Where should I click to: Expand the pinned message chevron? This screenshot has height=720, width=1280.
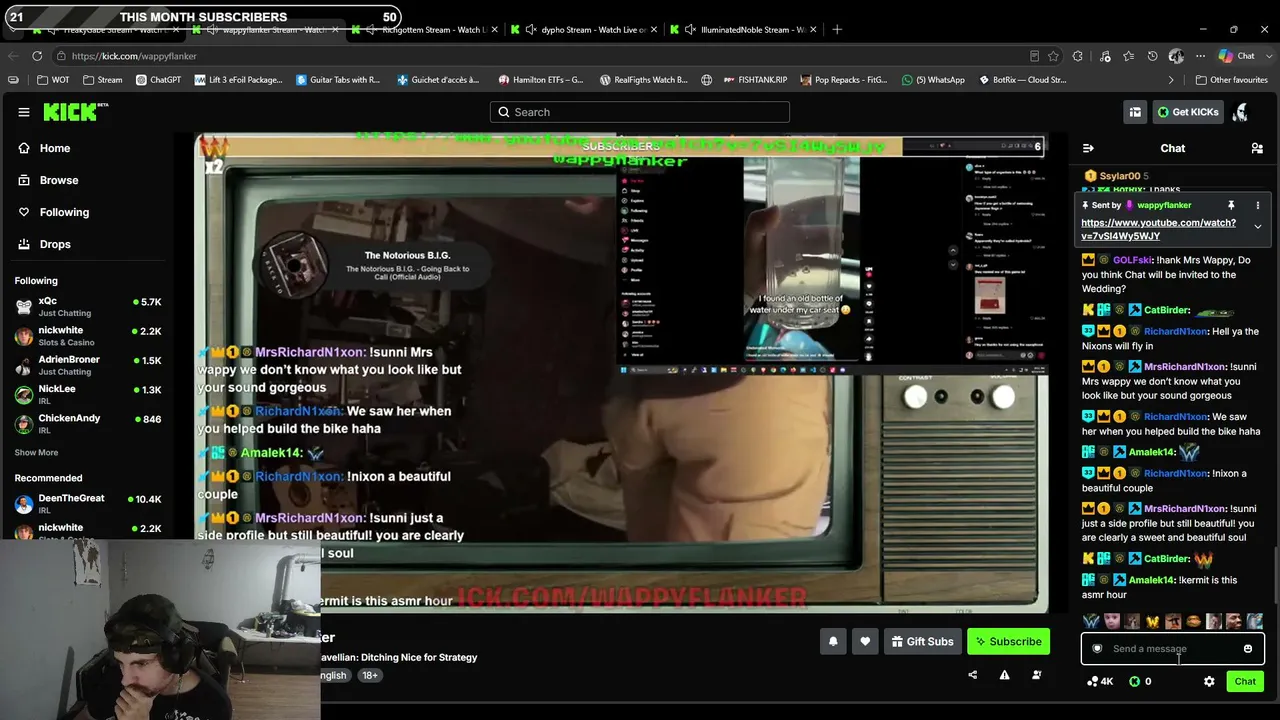(x=1258, y=227)
